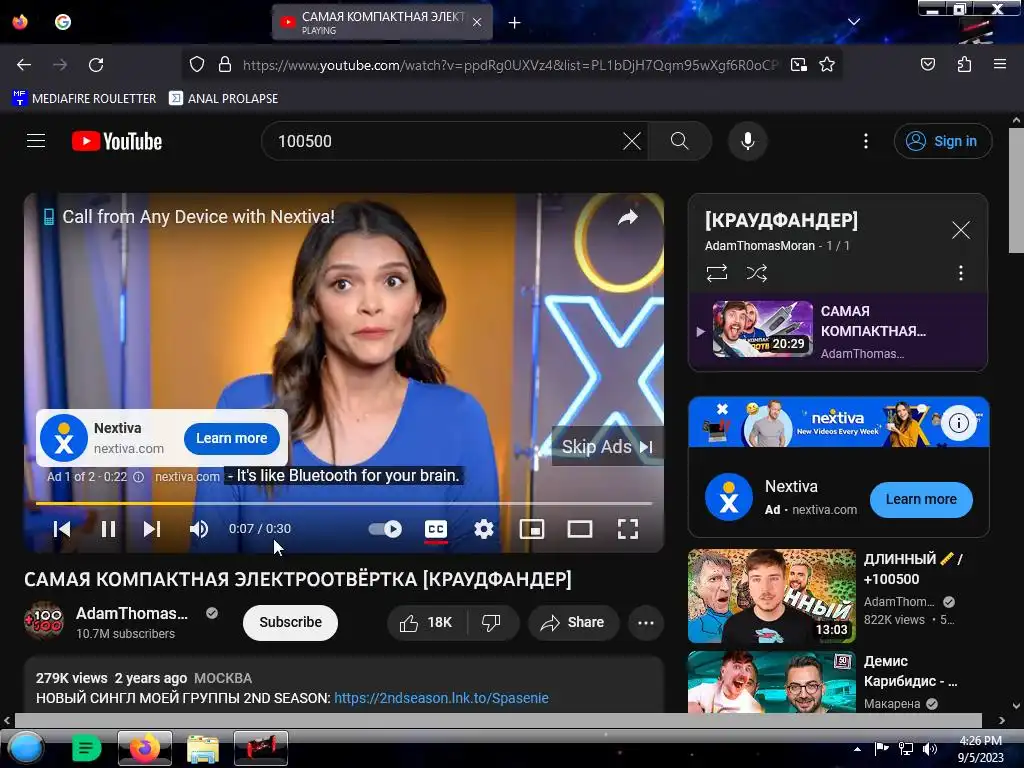Dislike this video
The image size is (1024, 768).
491,622
